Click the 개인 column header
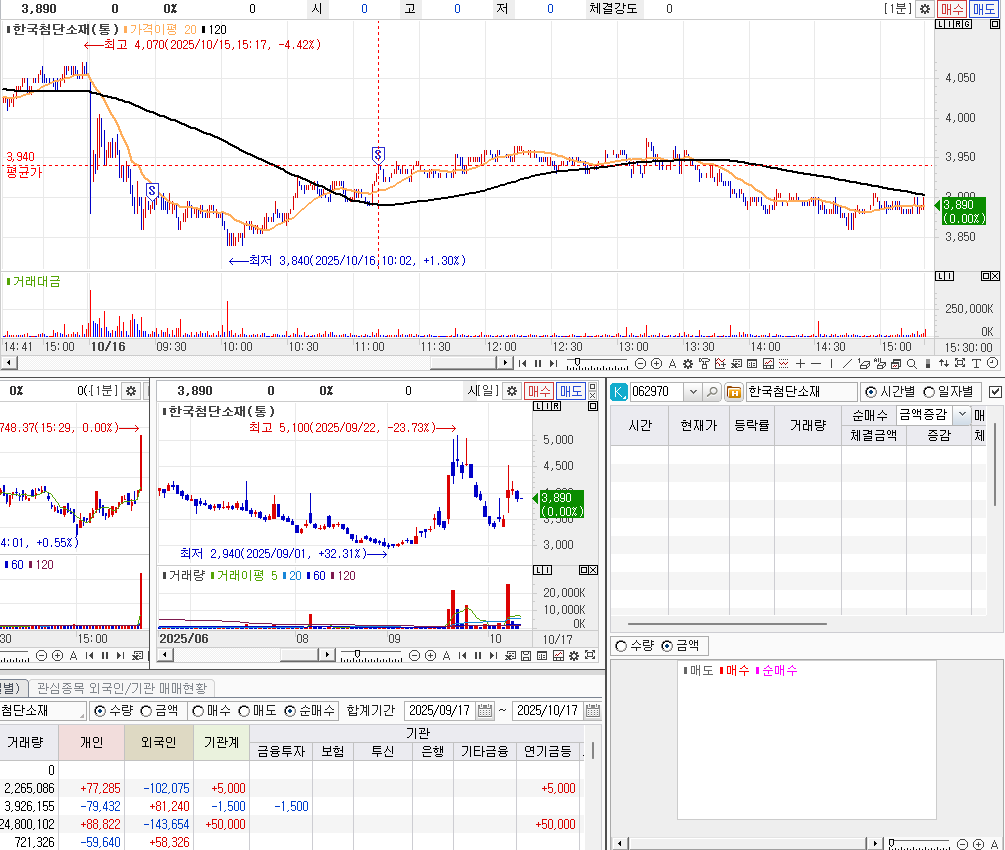The width and height of the screenshot is (1005, 850). click(x=92, y=742)
